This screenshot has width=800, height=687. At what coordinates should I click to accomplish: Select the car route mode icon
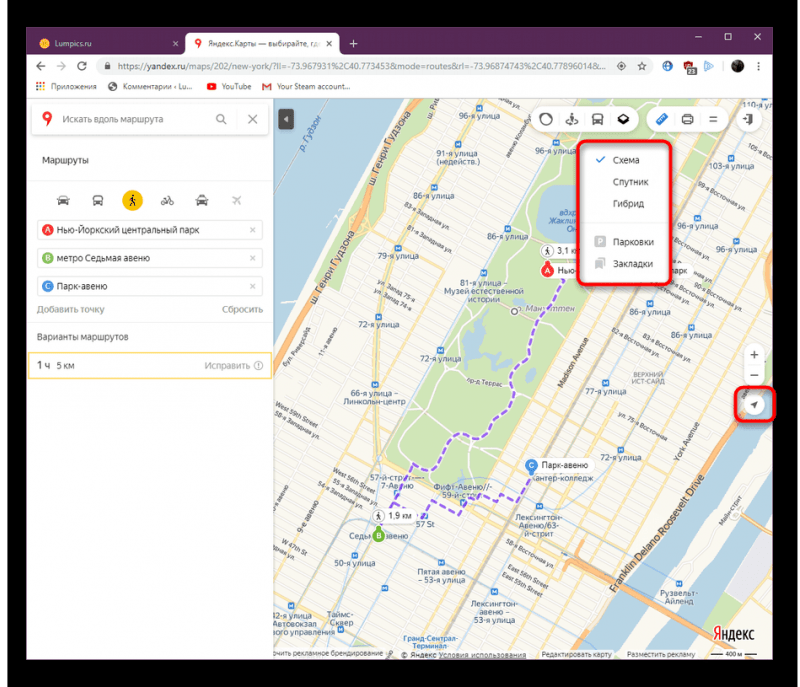(63, 200)
